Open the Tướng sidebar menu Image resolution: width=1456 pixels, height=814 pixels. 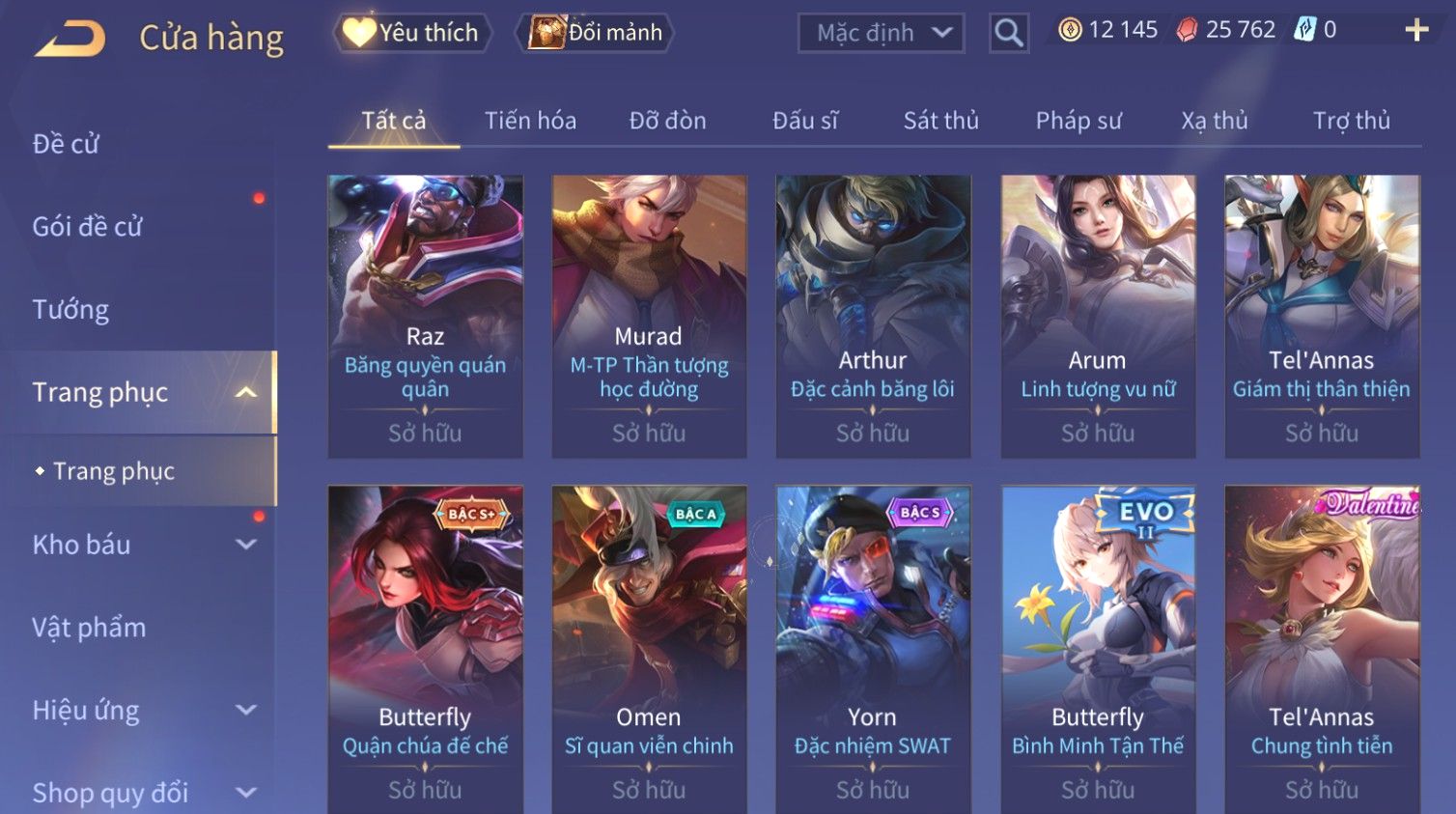70,309
